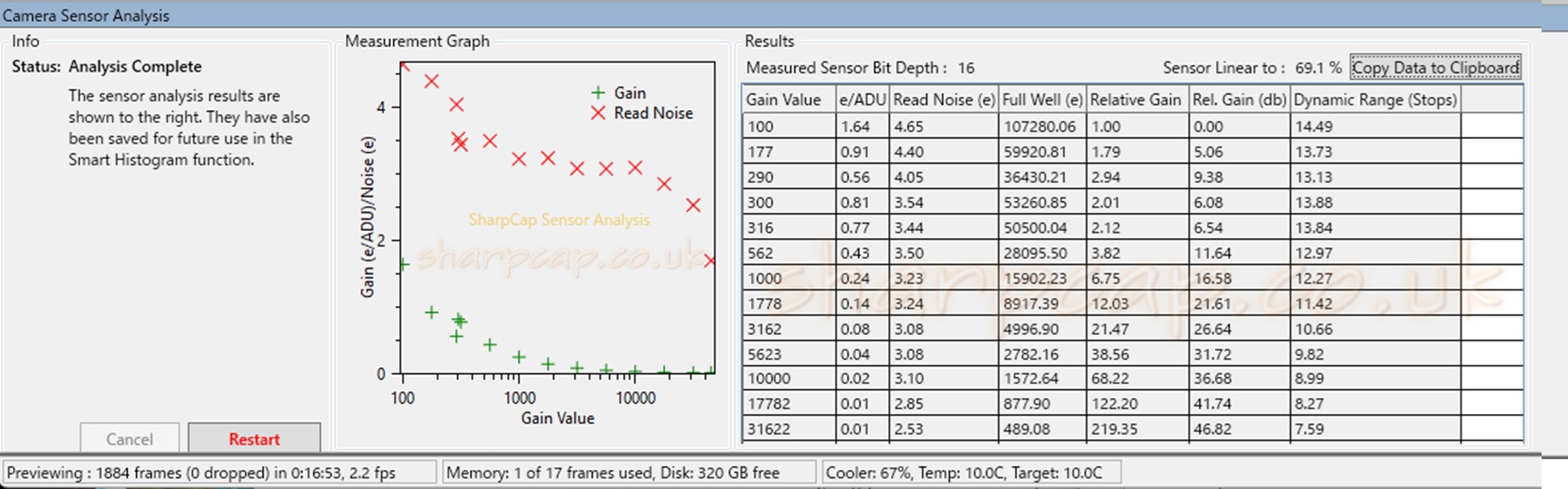Click Copy Data to Clipboard button
Image resolution: width=1568 pixels, height=489 pixels.
tap(1435, 67)
